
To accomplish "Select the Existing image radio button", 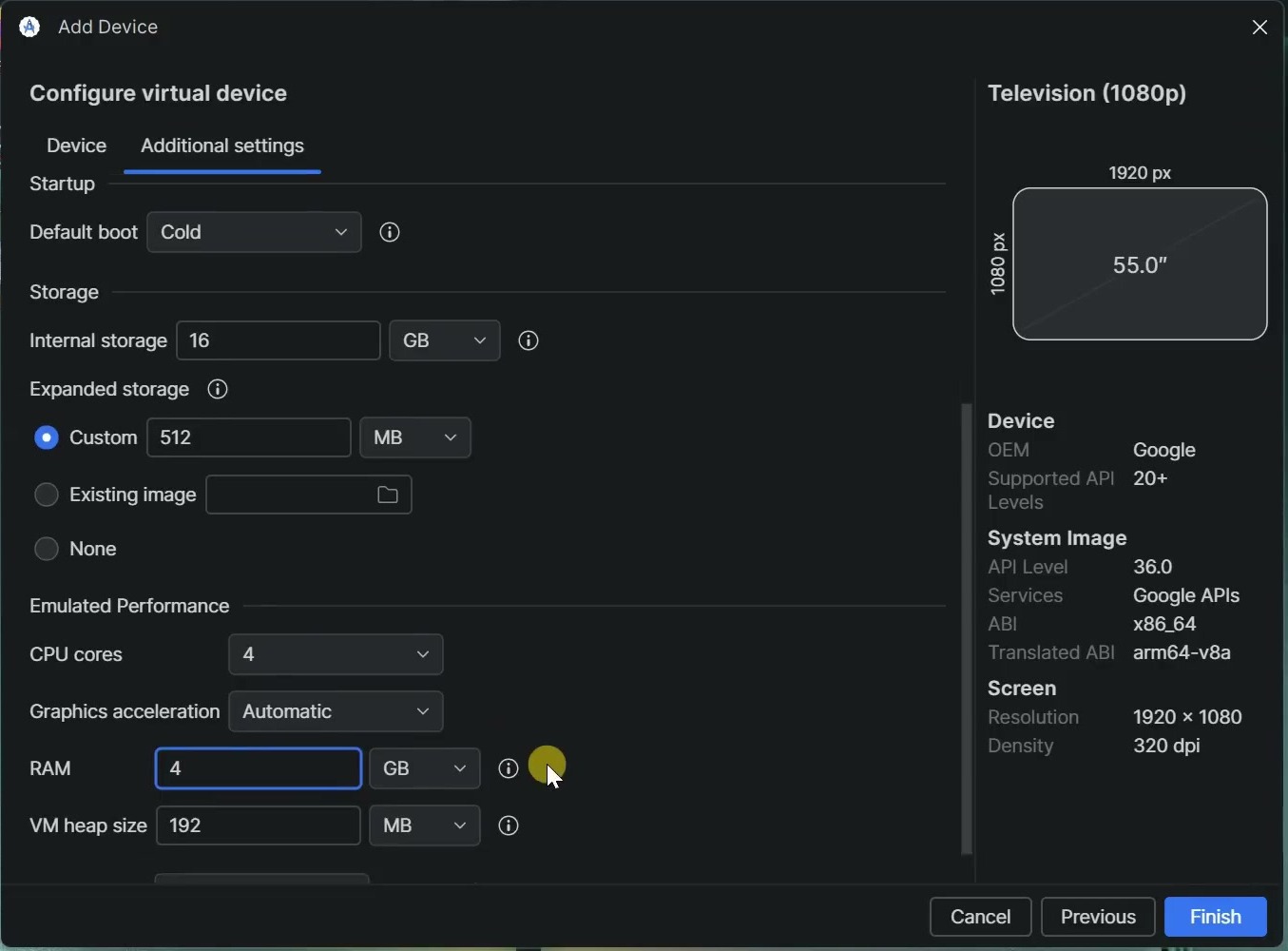I will coord(46,495).
